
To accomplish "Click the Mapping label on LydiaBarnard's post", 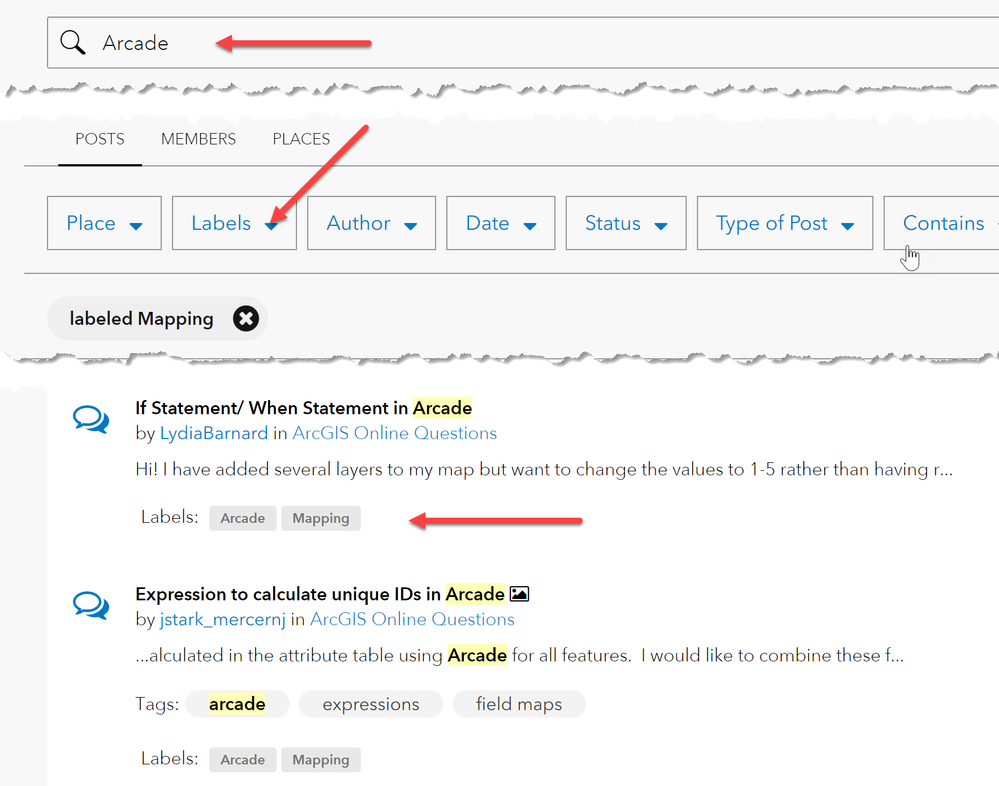I will click(x=320, y=518).
